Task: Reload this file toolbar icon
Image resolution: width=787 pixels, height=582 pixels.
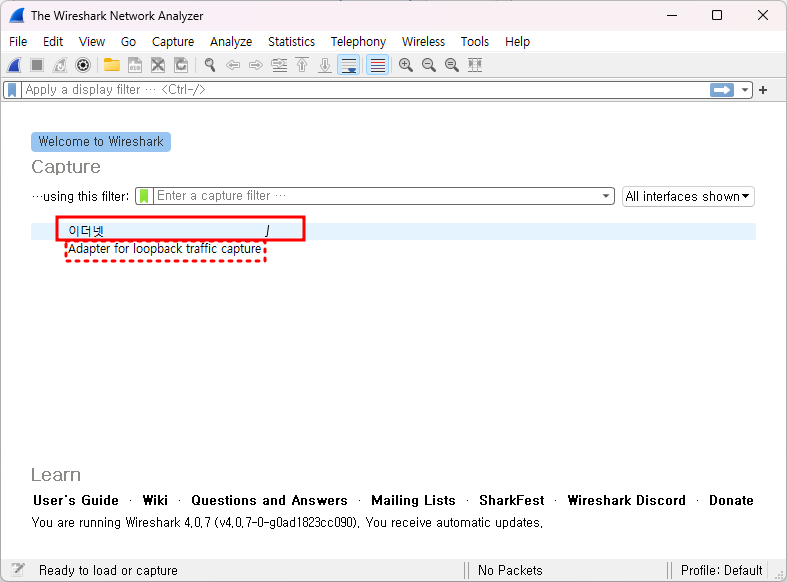Action: 181,65
